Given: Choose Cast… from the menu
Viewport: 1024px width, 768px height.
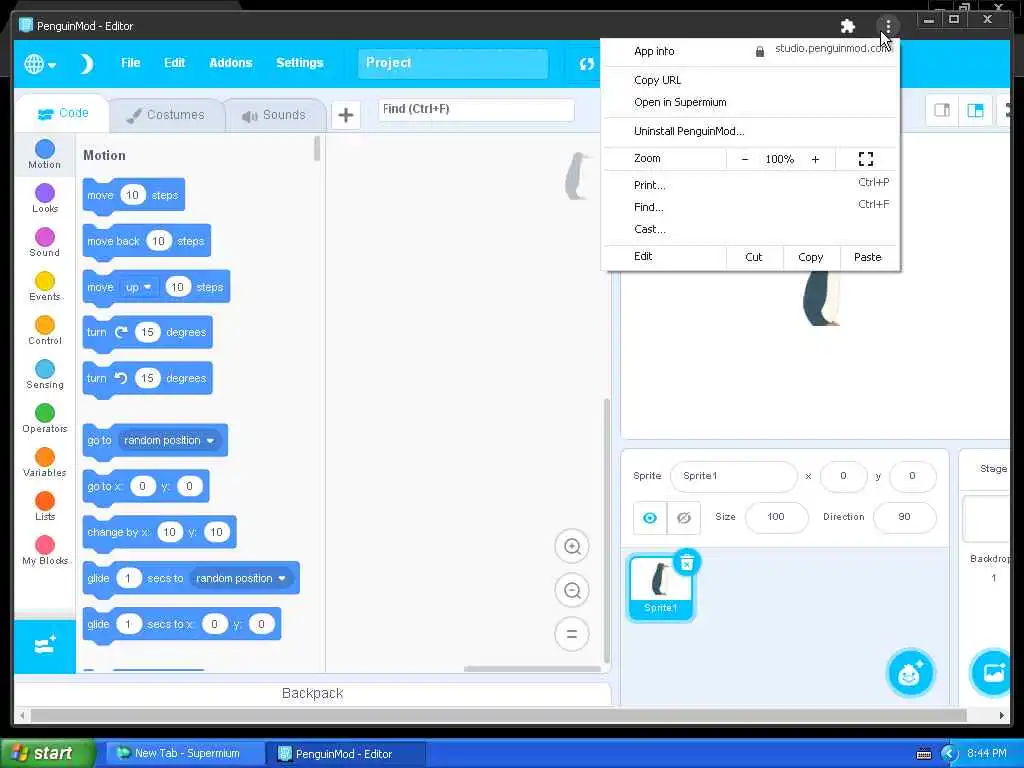Looking at the screenshot, I should pos(750,230).
